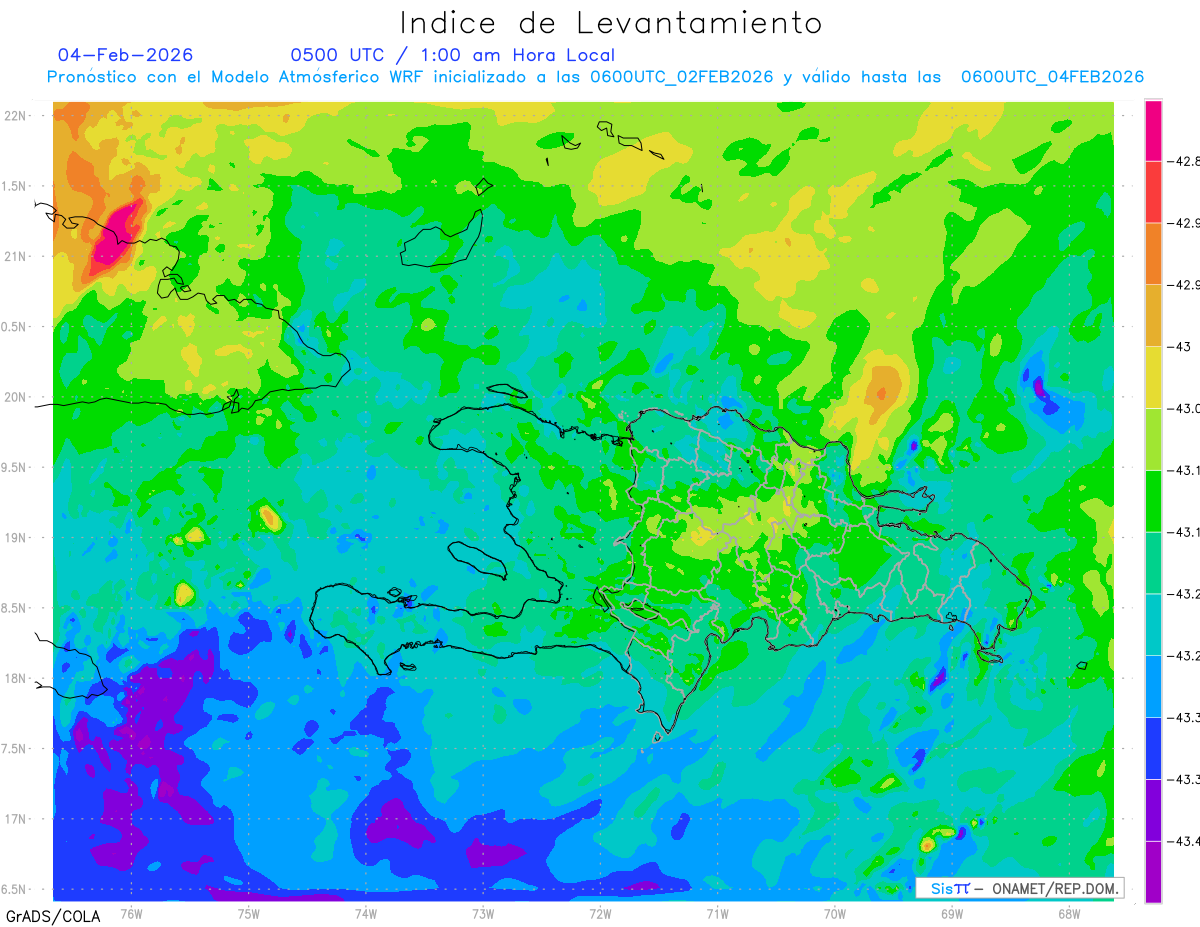1200x927 pixels.
Task: Click the '70W' longitude label
Action: click(x=835, y=914)
